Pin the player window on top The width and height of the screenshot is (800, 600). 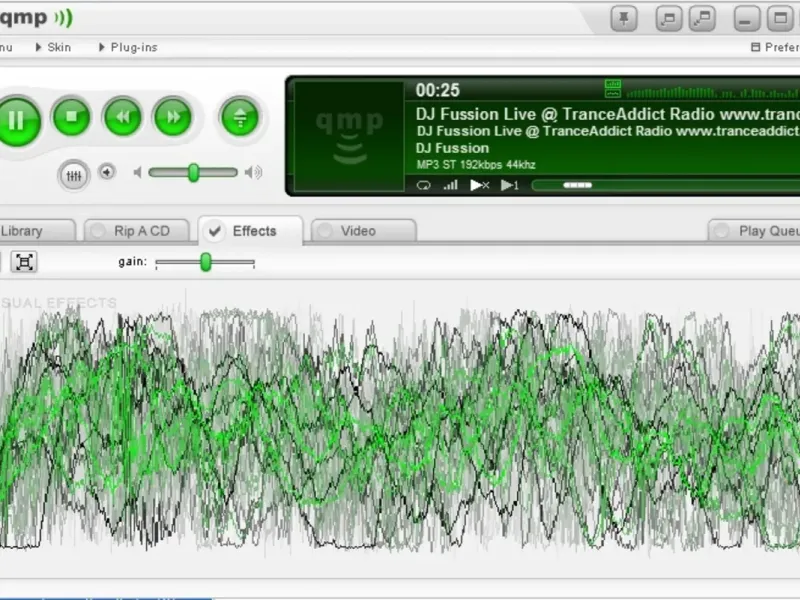click(623, 19)
